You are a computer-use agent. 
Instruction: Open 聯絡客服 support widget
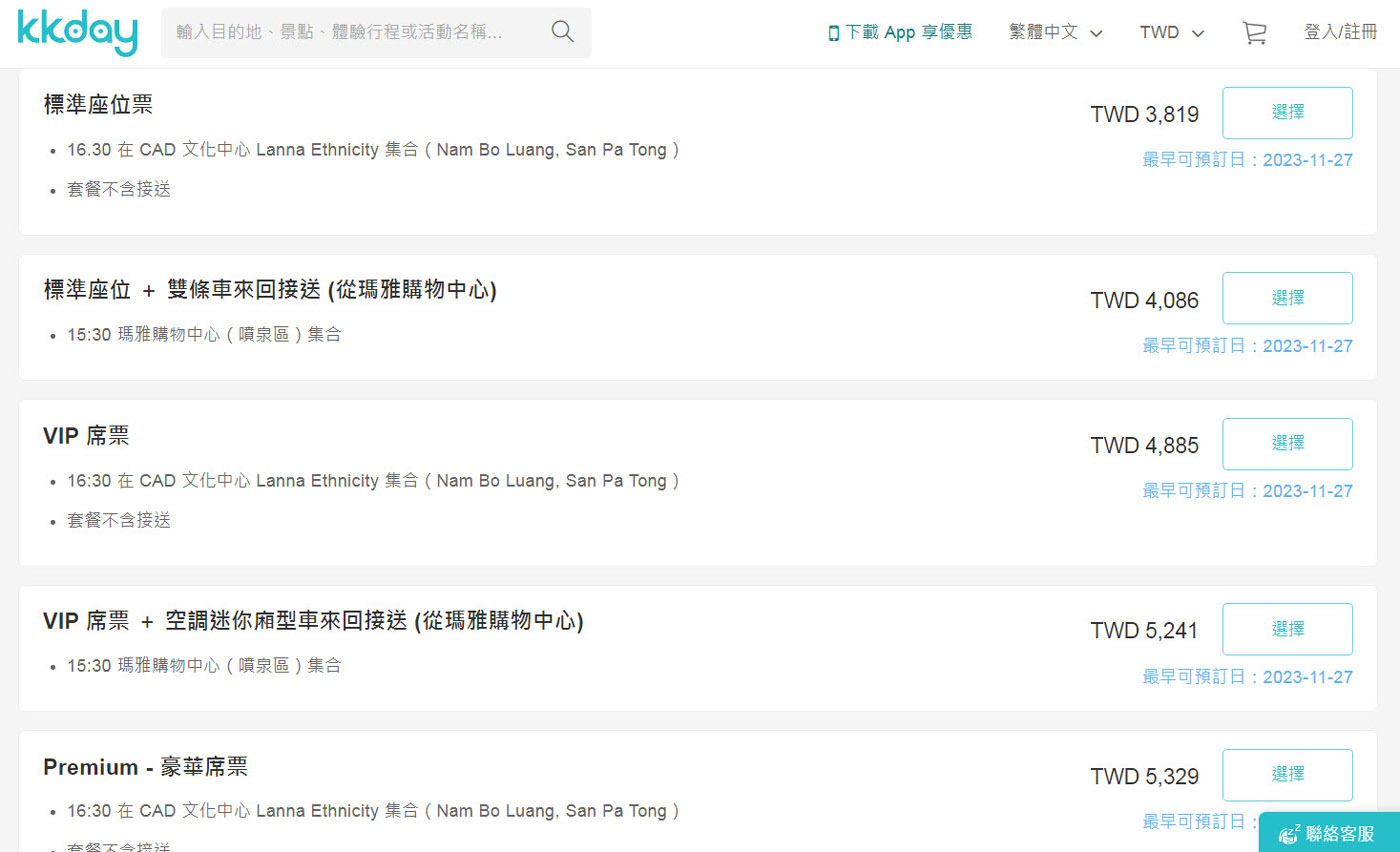(x=1329, y=832)
